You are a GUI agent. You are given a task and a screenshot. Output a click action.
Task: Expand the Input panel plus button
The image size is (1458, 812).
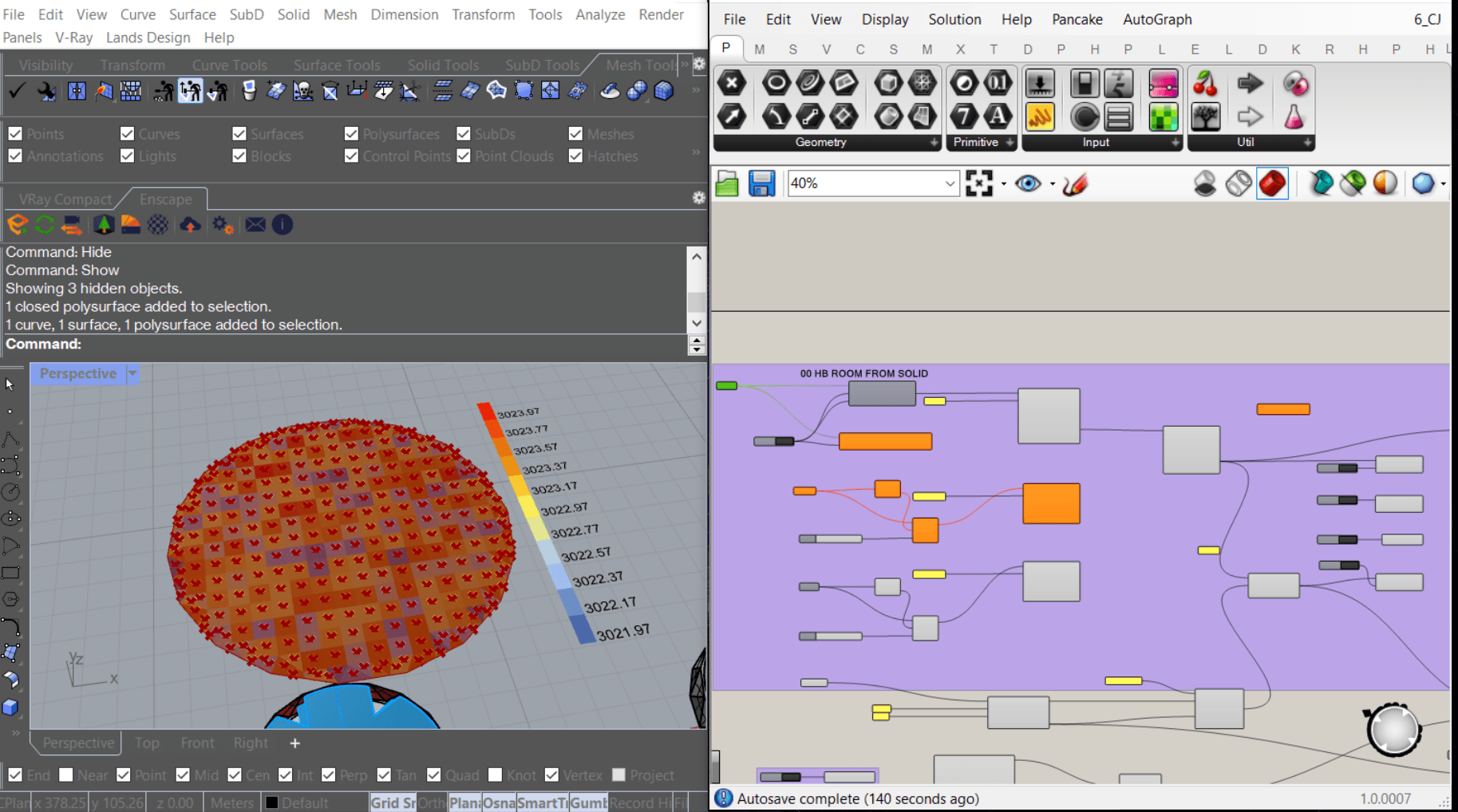click(x=1175, y=142)
